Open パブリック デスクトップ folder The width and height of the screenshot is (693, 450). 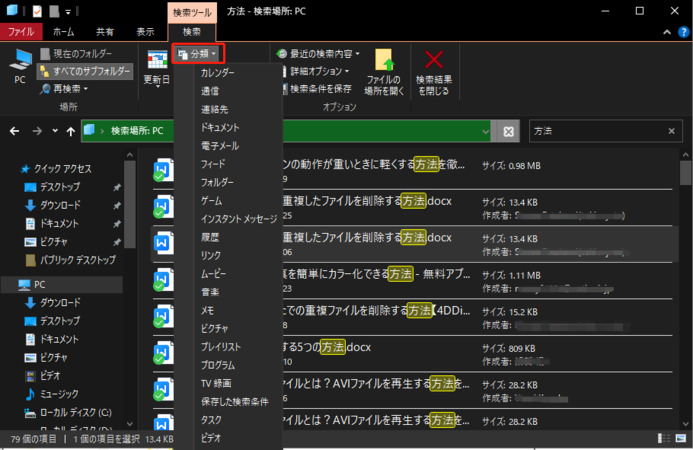pyautogui.click(x=71, y=260)
